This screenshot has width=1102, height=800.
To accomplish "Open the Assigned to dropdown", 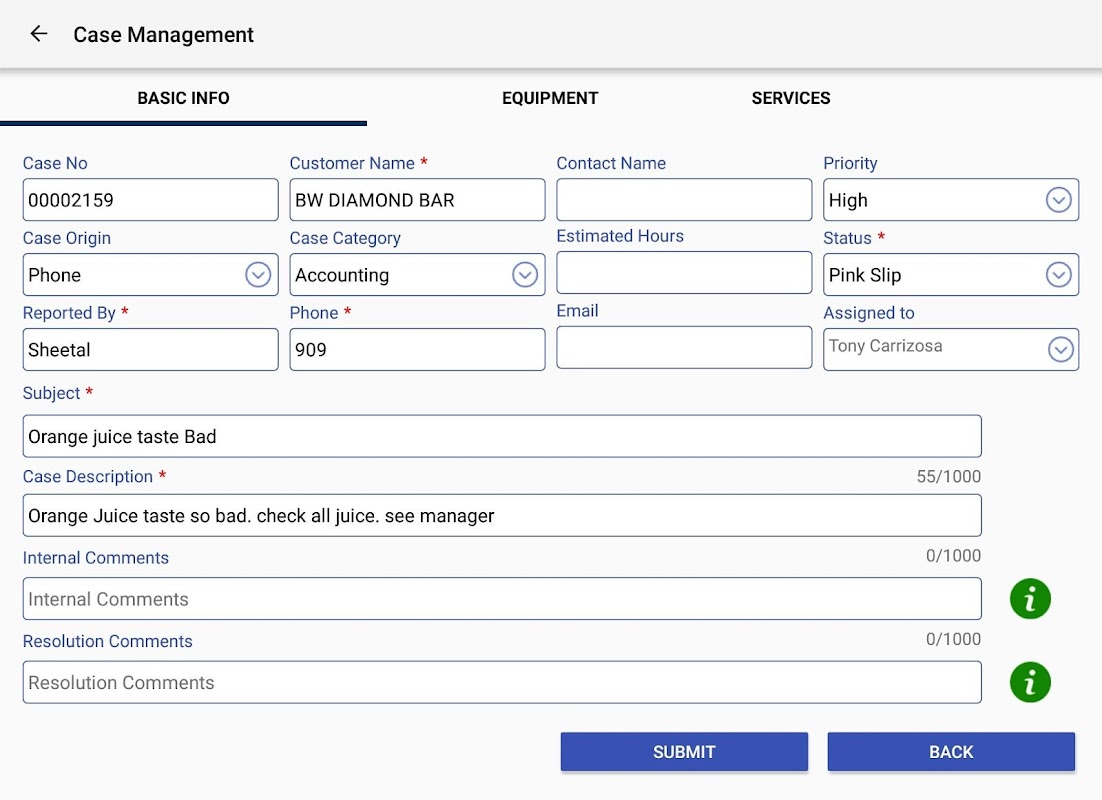I will pyautogui.click(x=1060, y=349).
